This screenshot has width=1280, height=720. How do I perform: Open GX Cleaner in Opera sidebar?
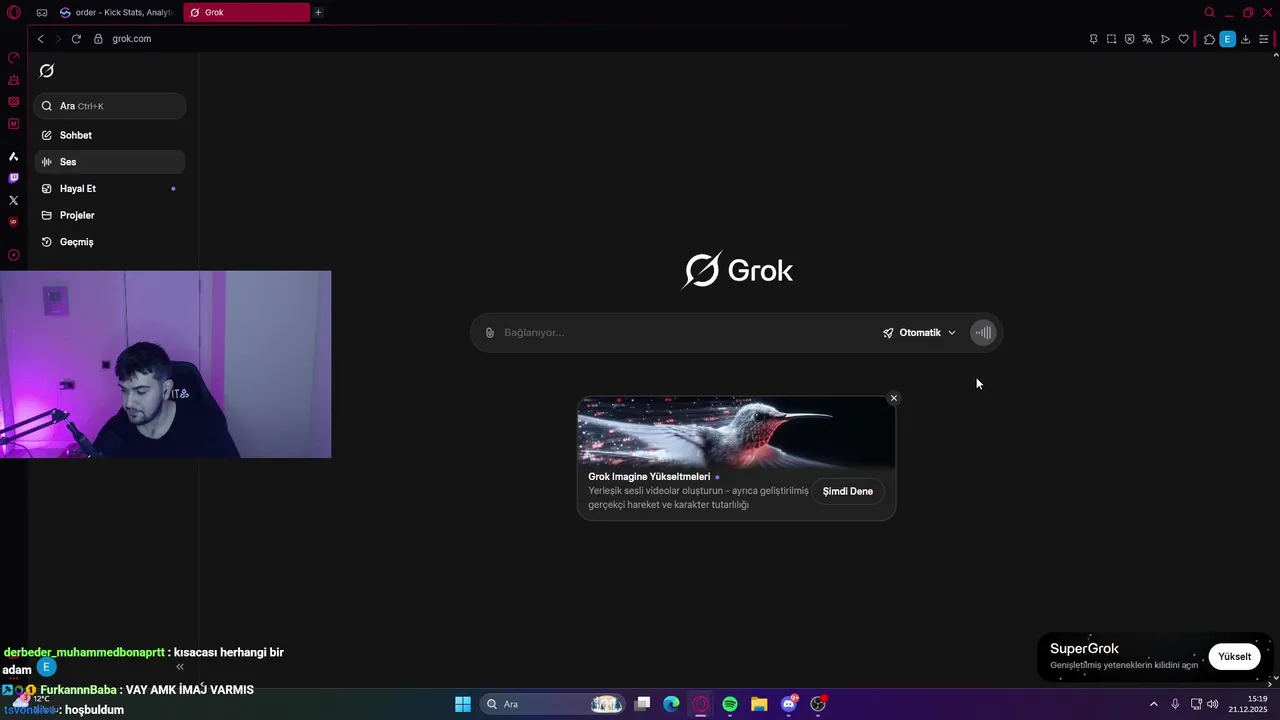pyautogui.click(x=13, y=80)
